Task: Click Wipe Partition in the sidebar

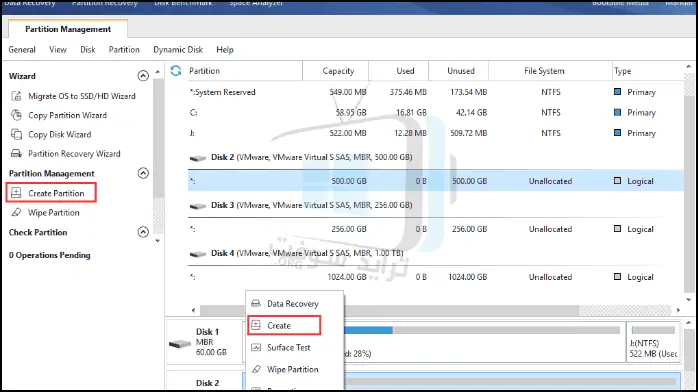Action: (x=54, y=212)
